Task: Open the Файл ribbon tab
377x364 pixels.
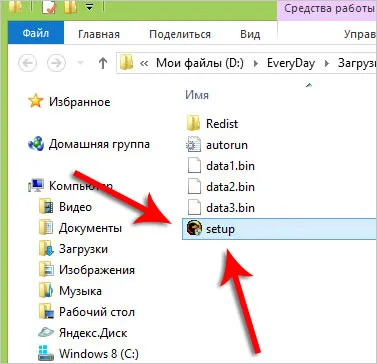Action: (36, 33)
